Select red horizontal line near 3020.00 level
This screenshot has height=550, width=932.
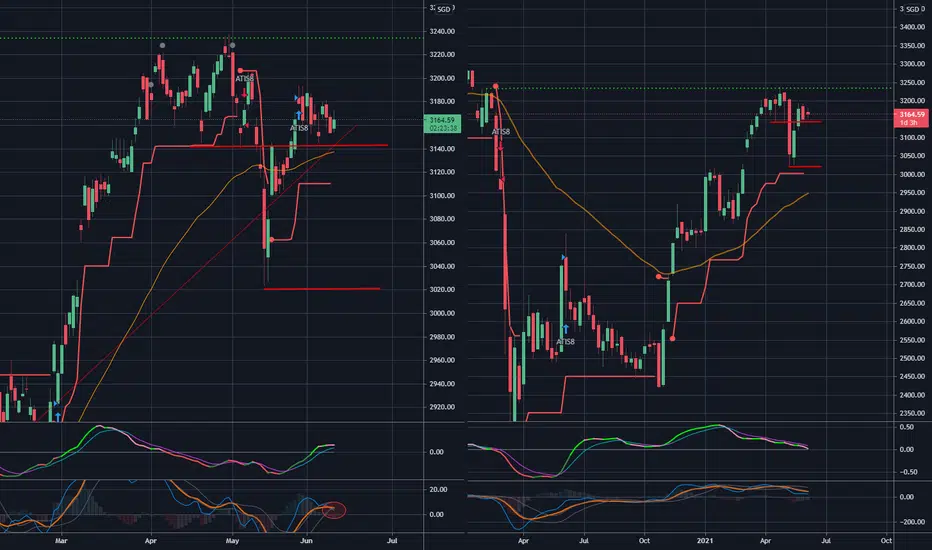coord(322,289)
